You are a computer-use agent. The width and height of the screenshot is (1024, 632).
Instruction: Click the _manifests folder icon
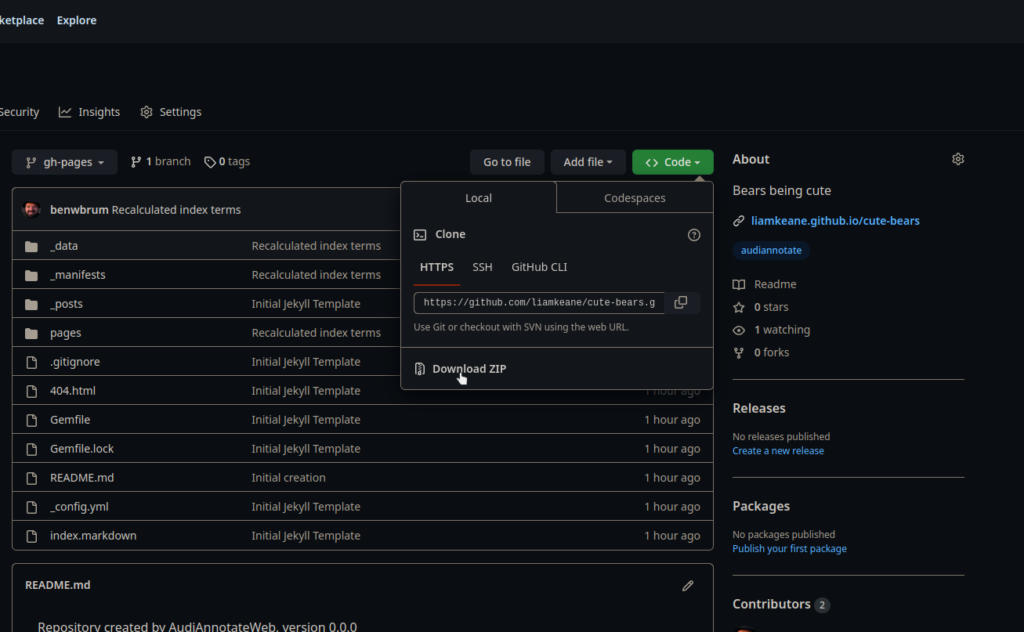pos(31,275)
